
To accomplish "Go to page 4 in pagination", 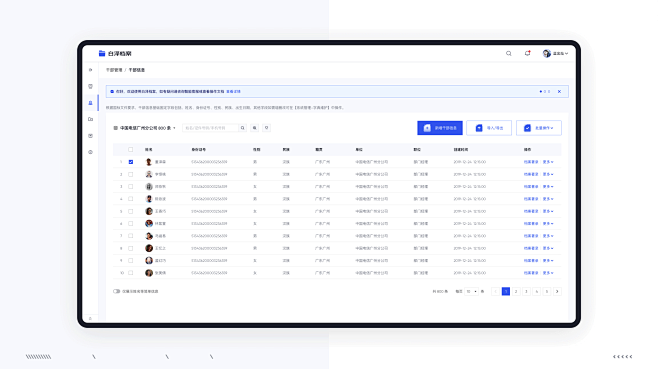I will [x=536, y=291].
